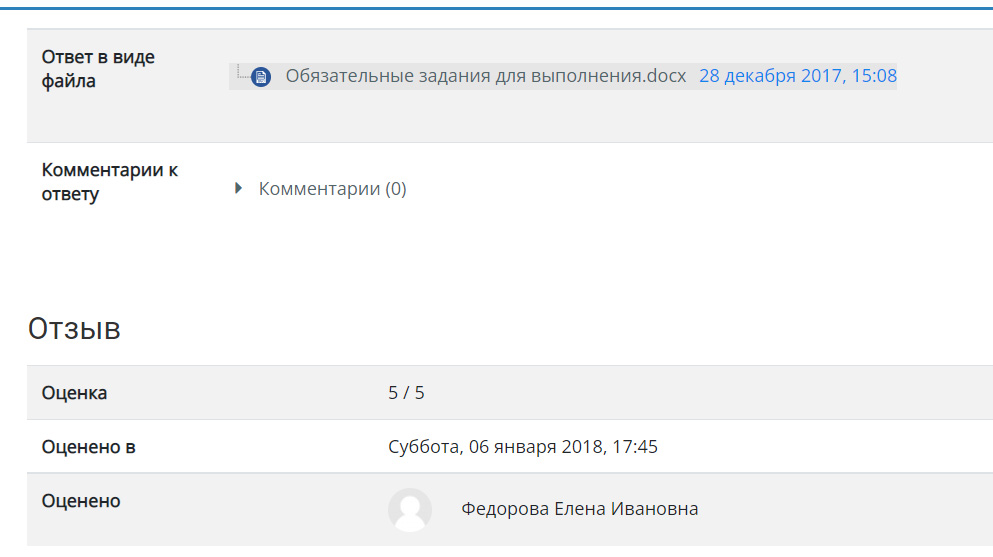
Task: Click the docx document file icon
Action: click(x=261, y=77)
